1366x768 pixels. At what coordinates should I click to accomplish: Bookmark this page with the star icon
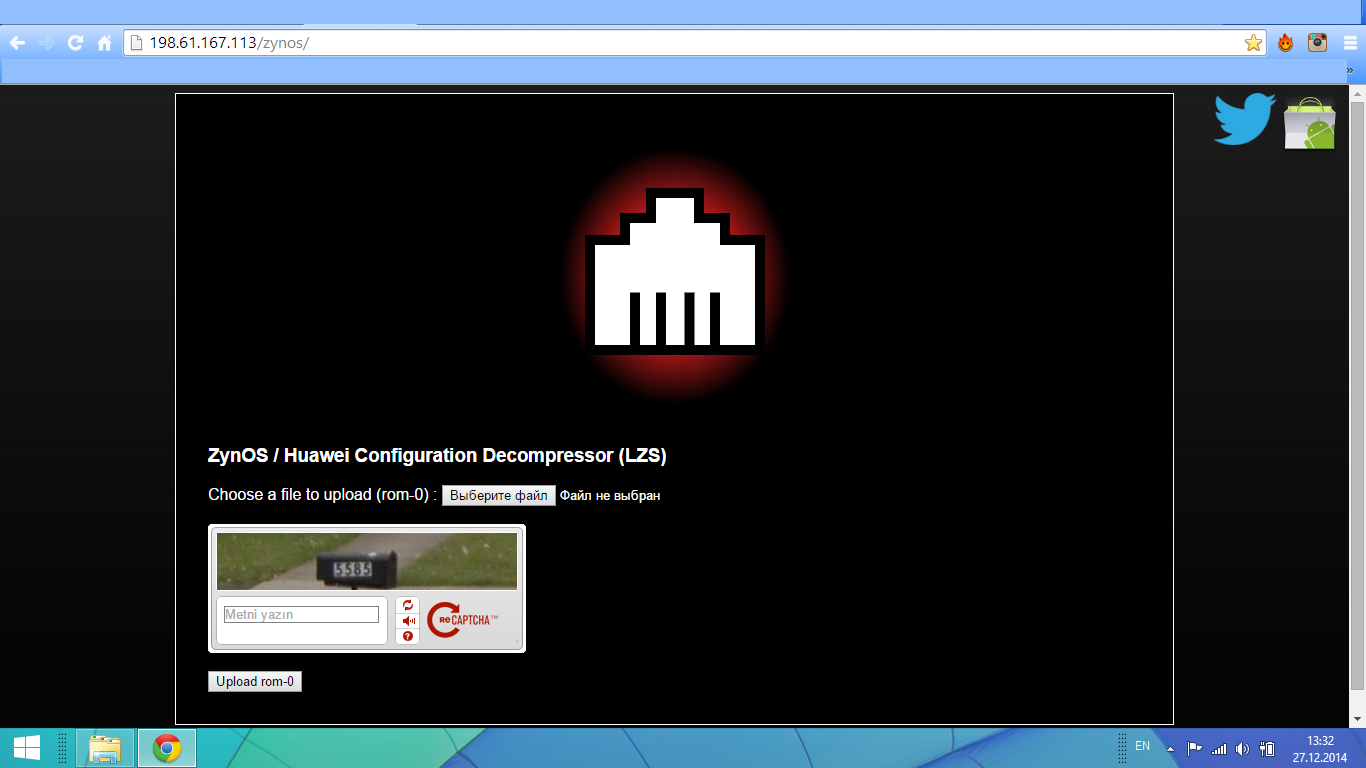1253,43
